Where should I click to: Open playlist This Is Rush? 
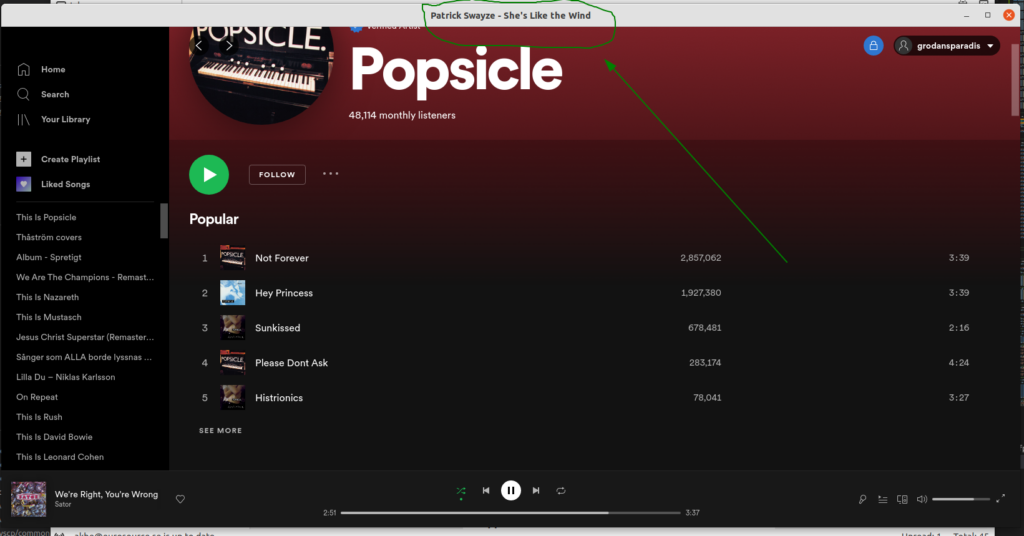[x=39, y=417]
